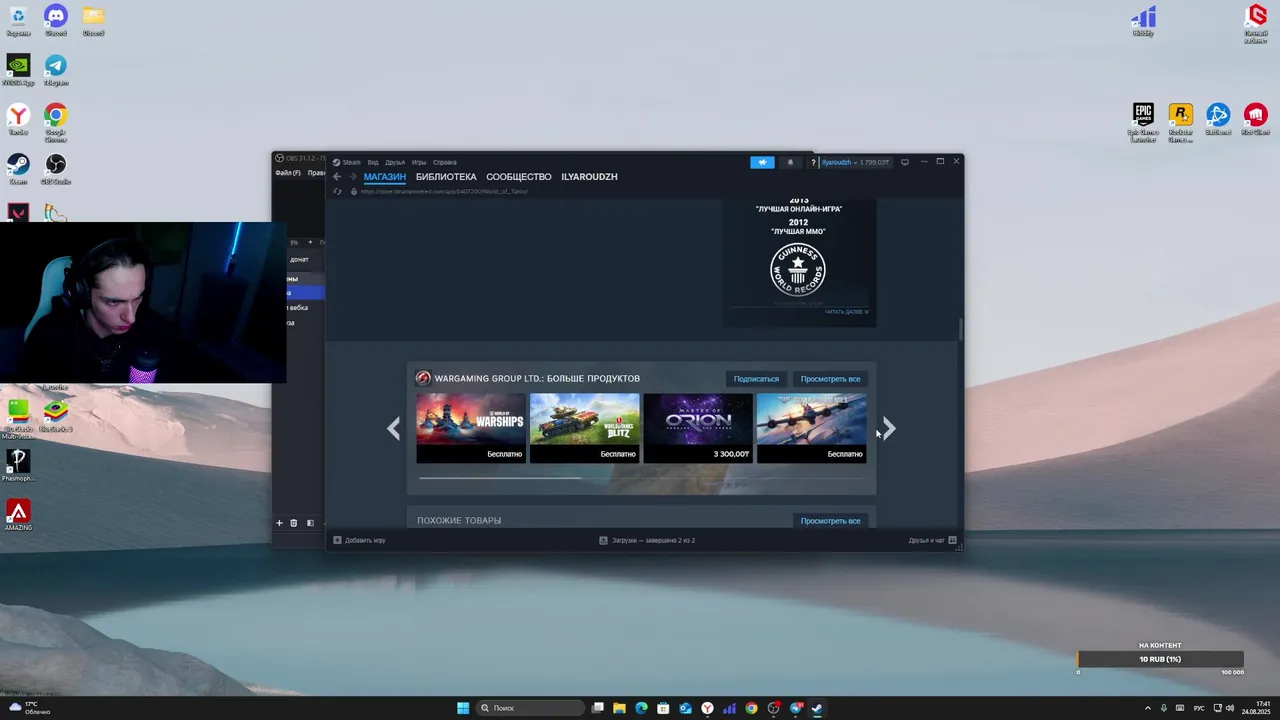
Task: Go forward with Steam's forward arrow
Action: click(x=352, y=177)
